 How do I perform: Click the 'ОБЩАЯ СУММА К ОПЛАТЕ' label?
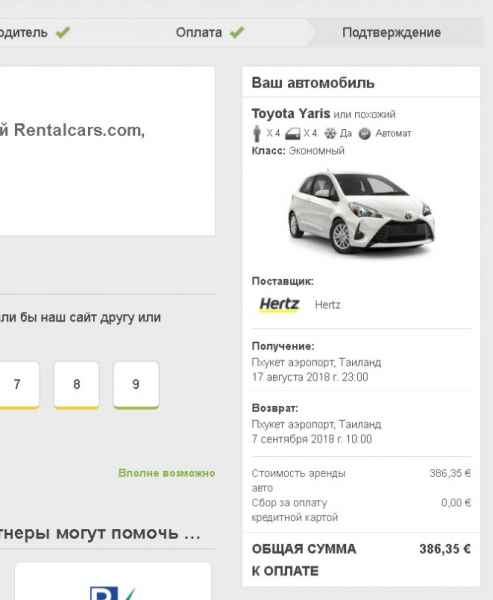(x=304, y=560)
